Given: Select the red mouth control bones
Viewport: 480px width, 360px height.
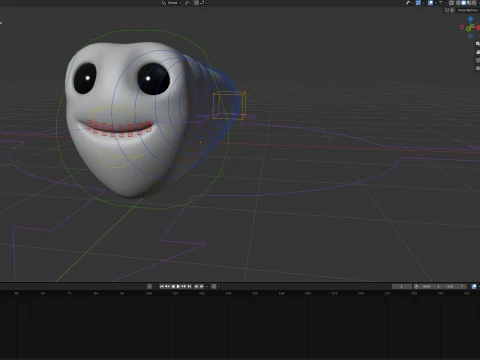Looking at the screenshot, I should [119, 128].
